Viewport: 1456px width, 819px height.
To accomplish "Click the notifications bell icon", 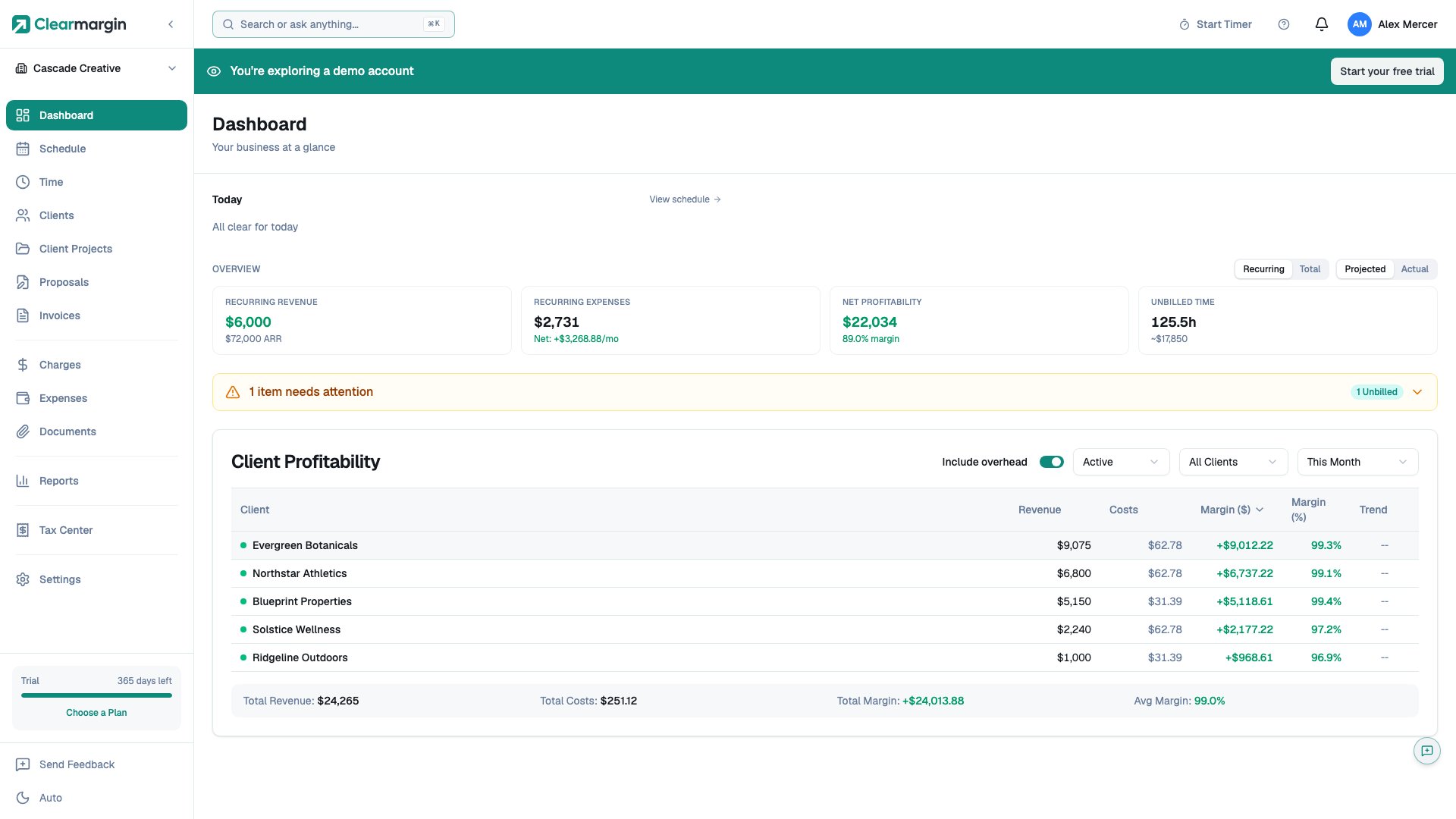I will (1321, 24).
